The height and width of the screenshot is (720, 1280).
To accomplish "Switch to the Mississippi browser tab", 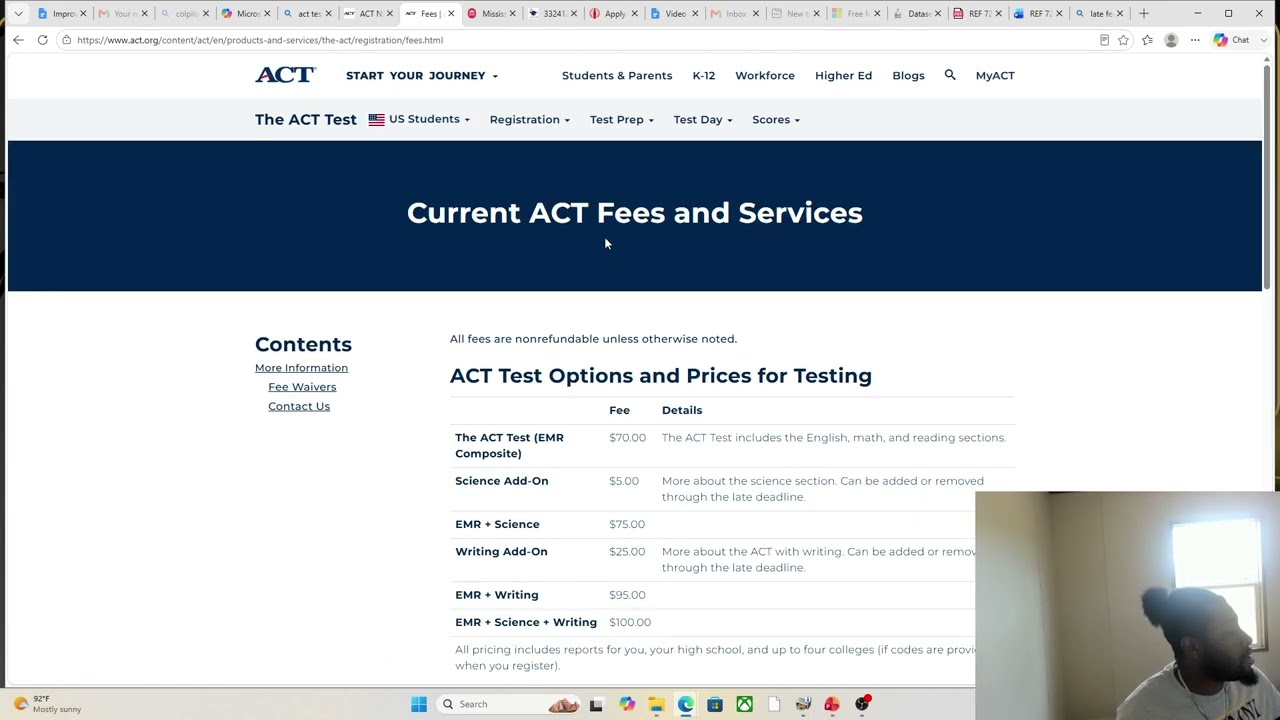I will pyautogui.click(x=492, y=13).
